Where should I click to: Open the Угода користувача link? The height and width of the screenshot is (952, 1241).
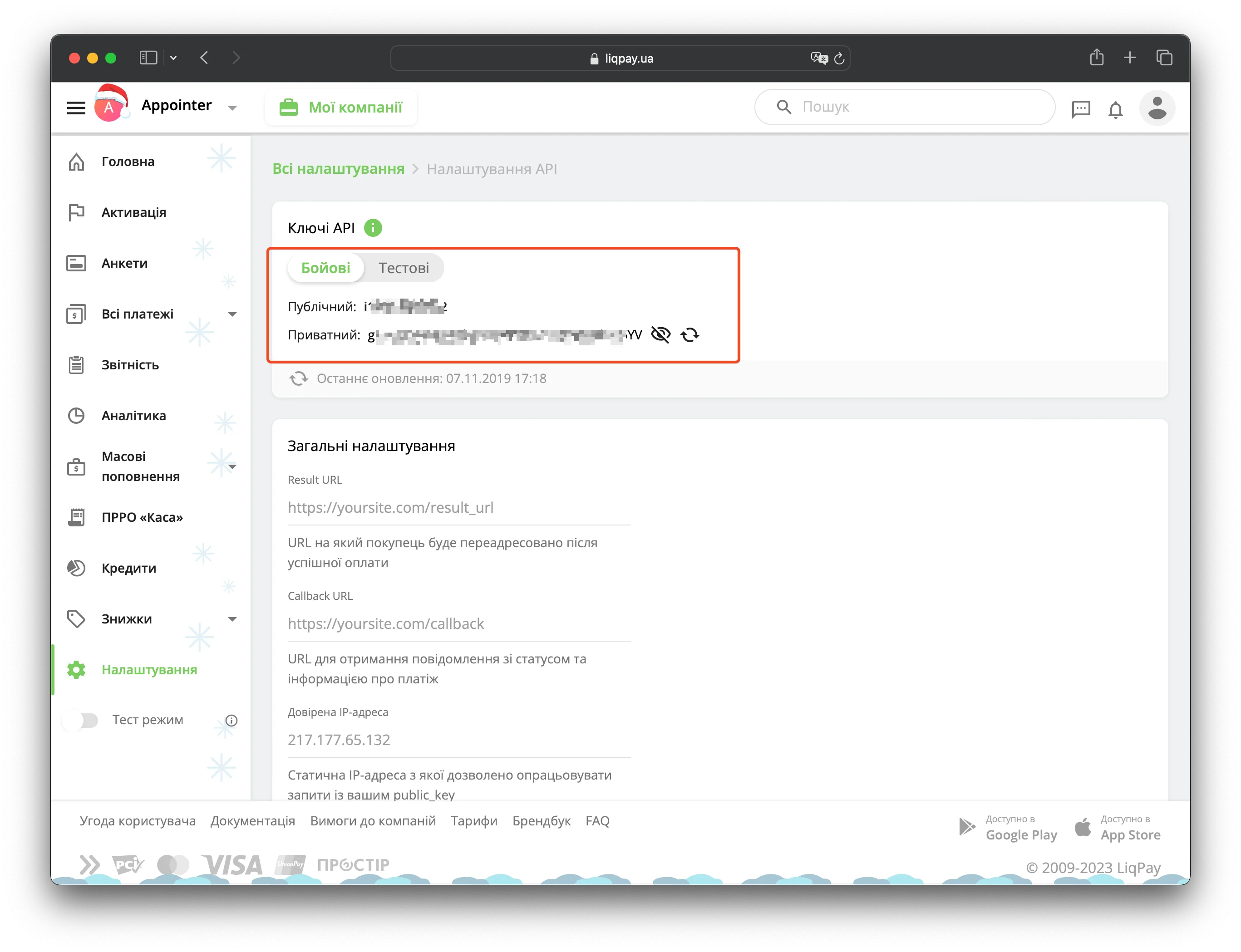pos(138,820)
